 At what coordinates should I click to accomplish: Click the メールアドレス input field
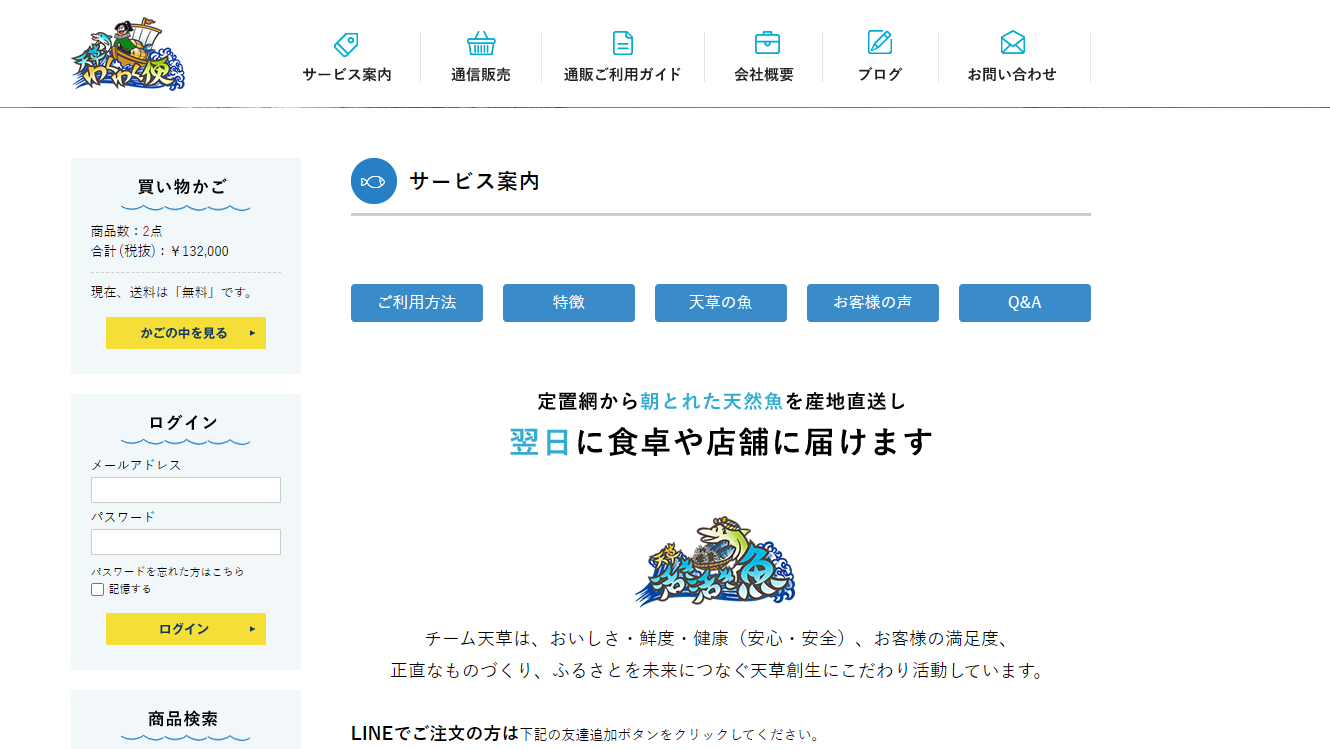186,490
